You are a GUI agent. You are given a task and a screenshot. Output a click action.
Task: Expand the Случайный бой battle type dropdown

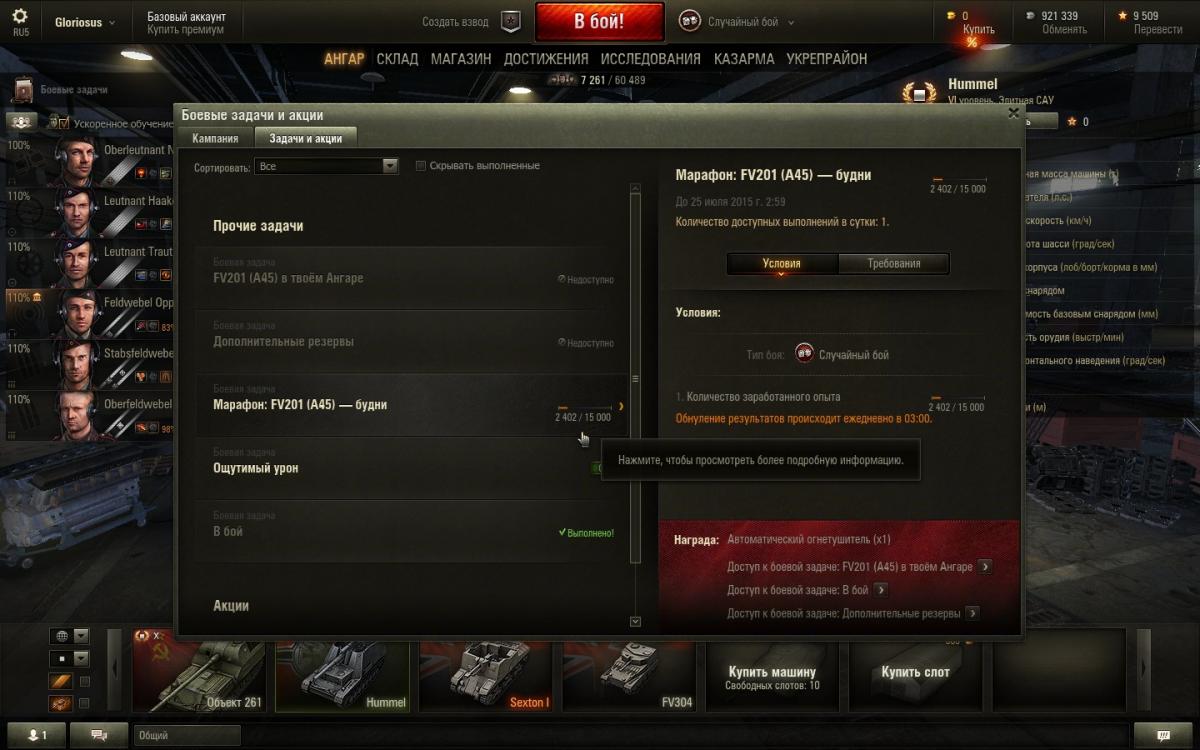(736, 21)
